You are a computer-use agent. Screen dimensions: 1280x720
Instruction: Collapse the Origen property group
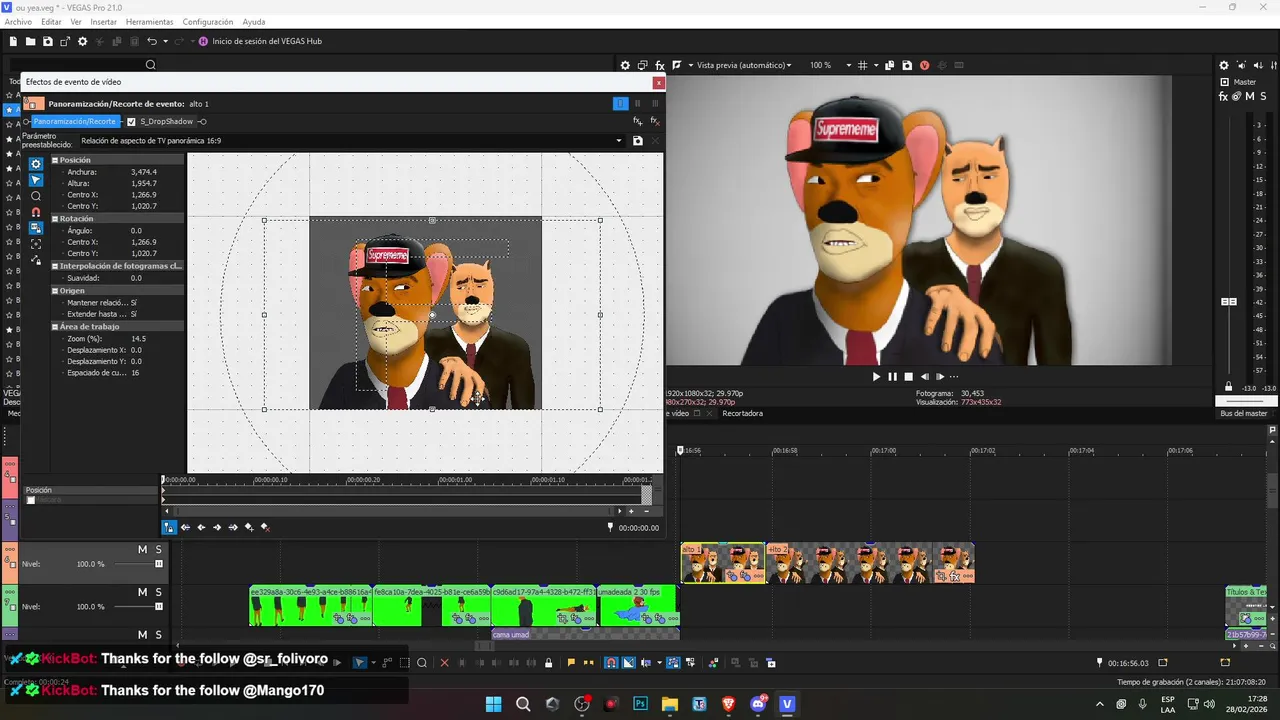pos(55,290)
